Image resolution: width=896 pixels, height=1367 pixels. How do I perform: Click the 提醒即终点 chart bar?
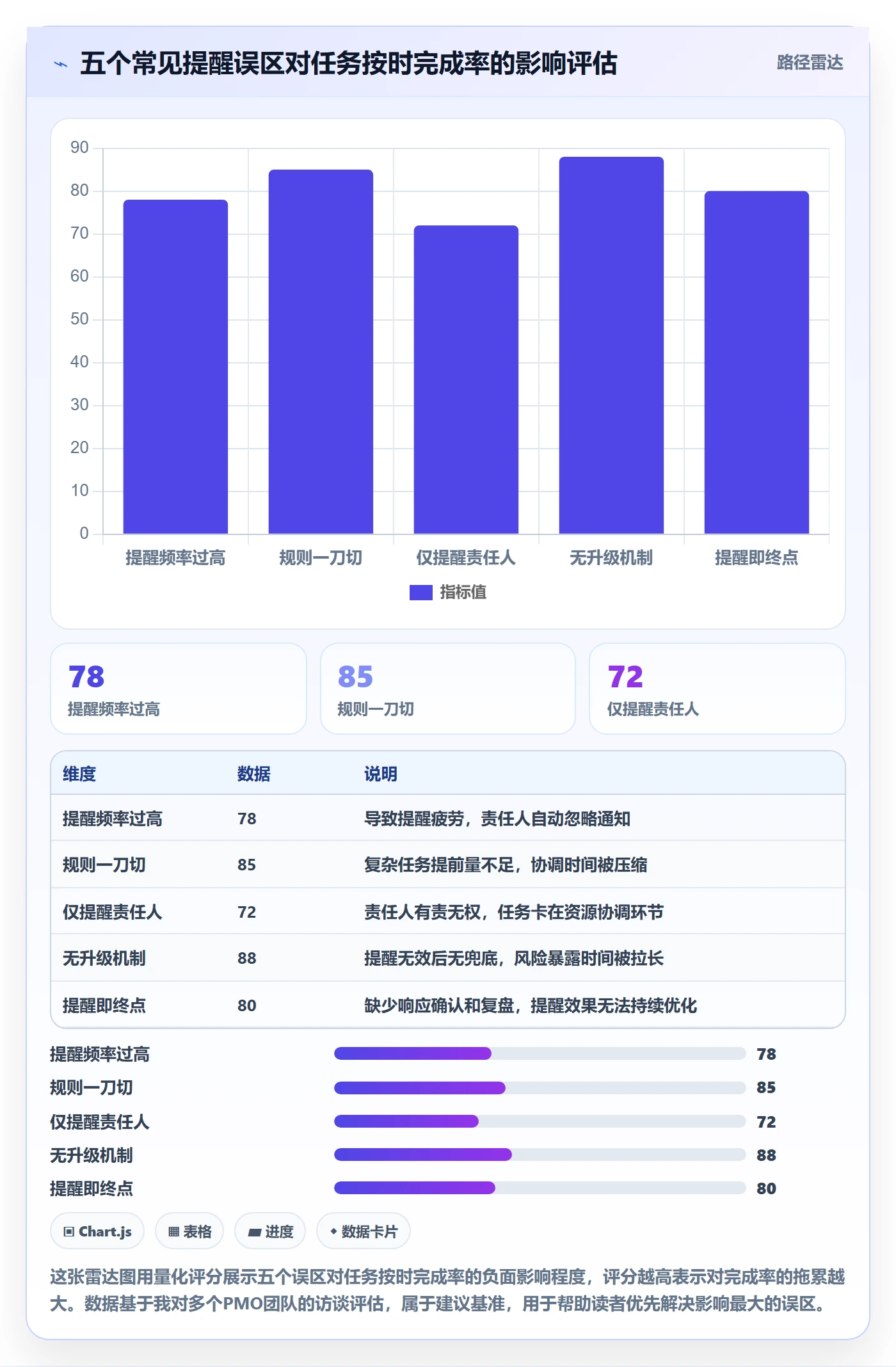pyautogui.click(x=756, y=362)
